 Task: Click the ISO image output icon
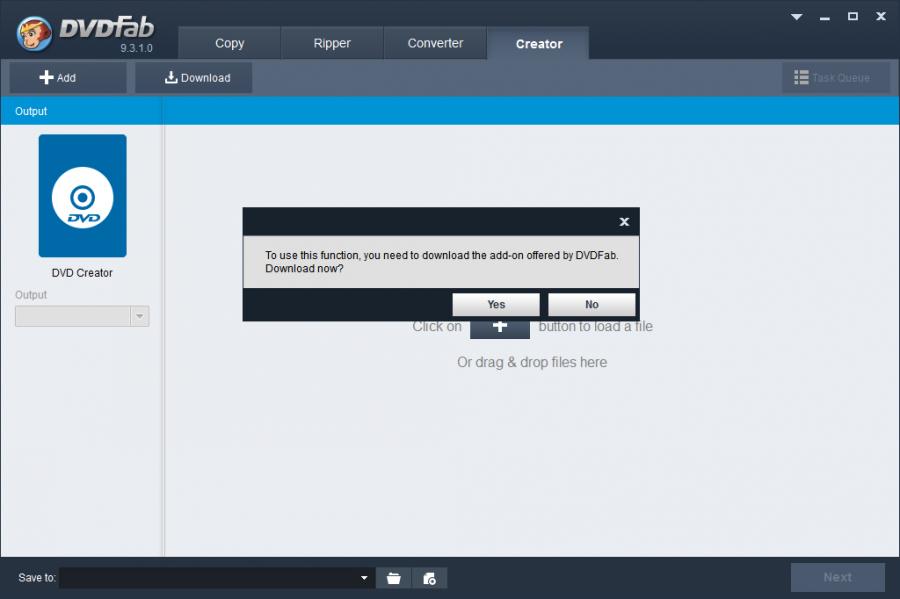pyautogui.click(x=429, y=578)
